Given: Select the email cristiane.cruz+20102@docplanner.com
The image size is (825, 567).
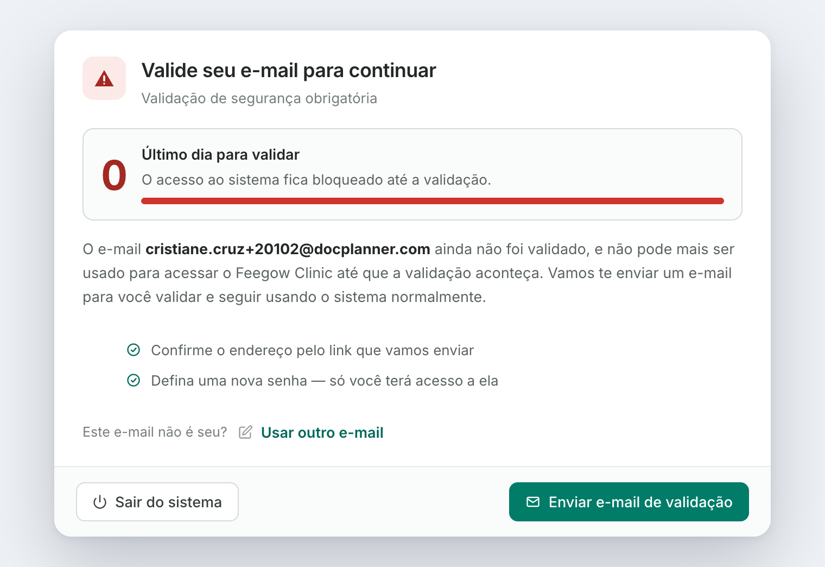Looking at the screenshot, I should tap(288, 249).
